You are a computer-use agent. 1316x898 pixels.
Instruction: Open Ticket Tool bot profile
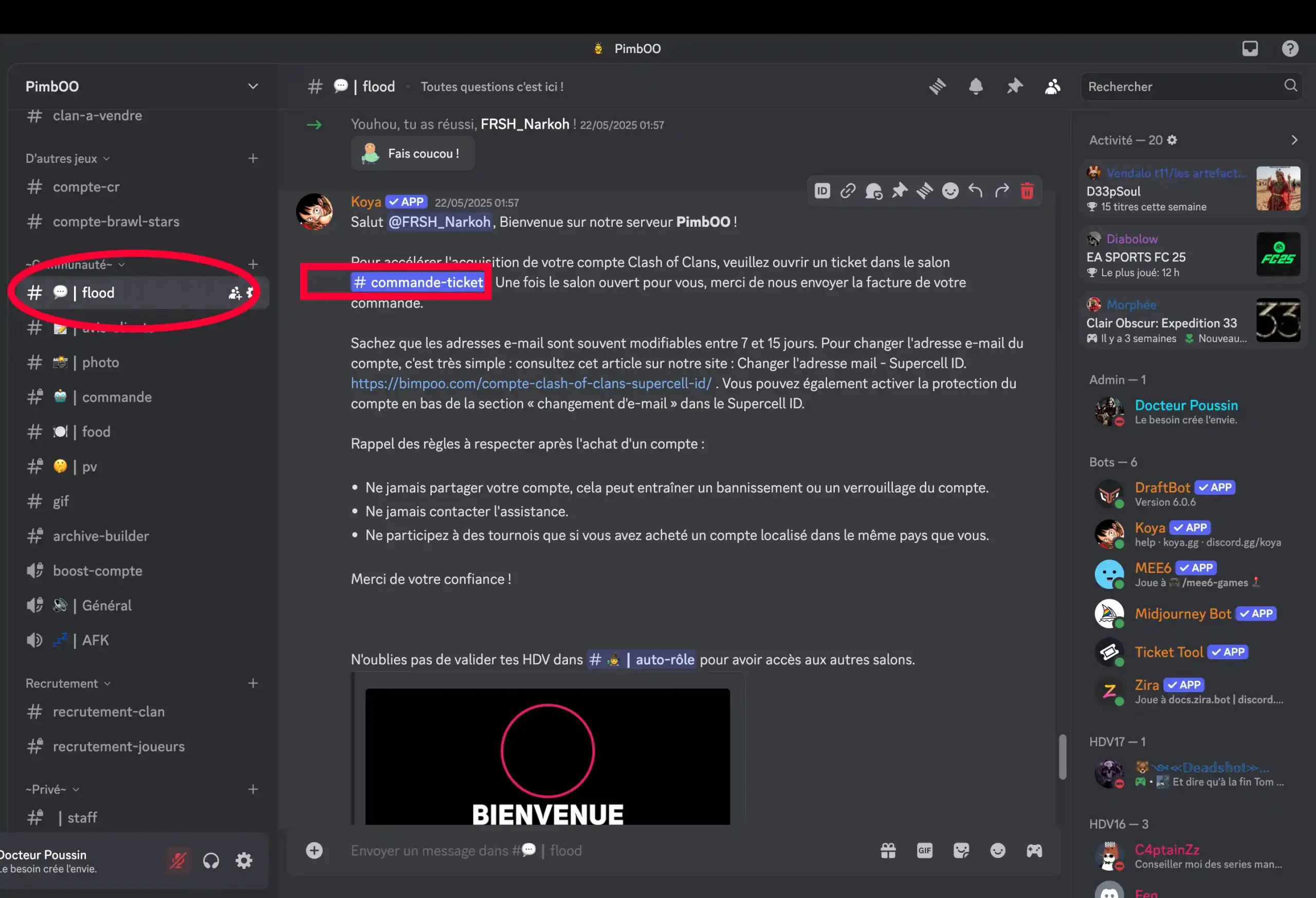coord(1189,652)
